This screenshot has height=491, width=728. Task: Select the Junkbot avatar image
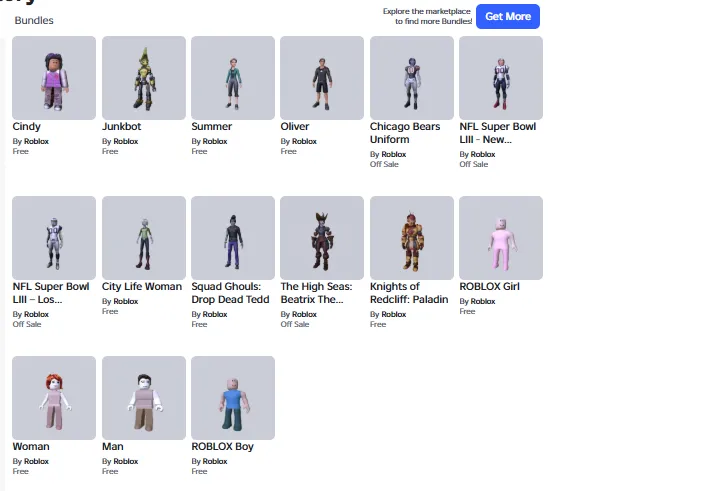pos(144,78)
